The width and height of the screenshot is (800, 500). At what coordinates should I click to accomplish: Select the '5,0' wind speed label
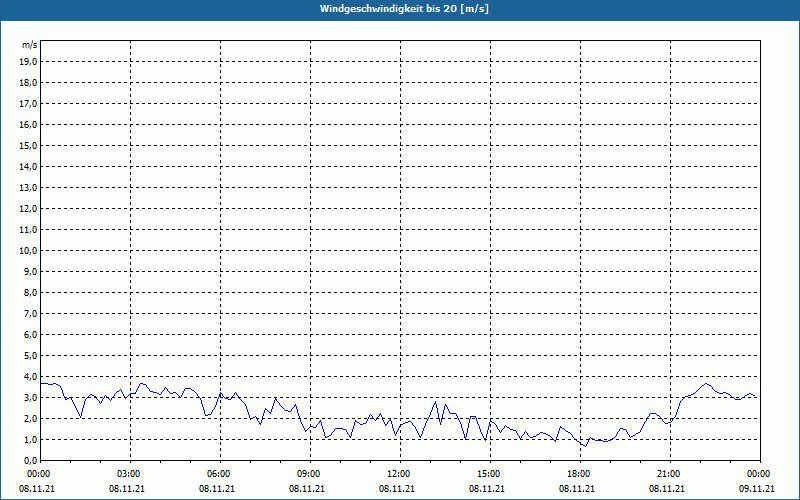[31, 356]
